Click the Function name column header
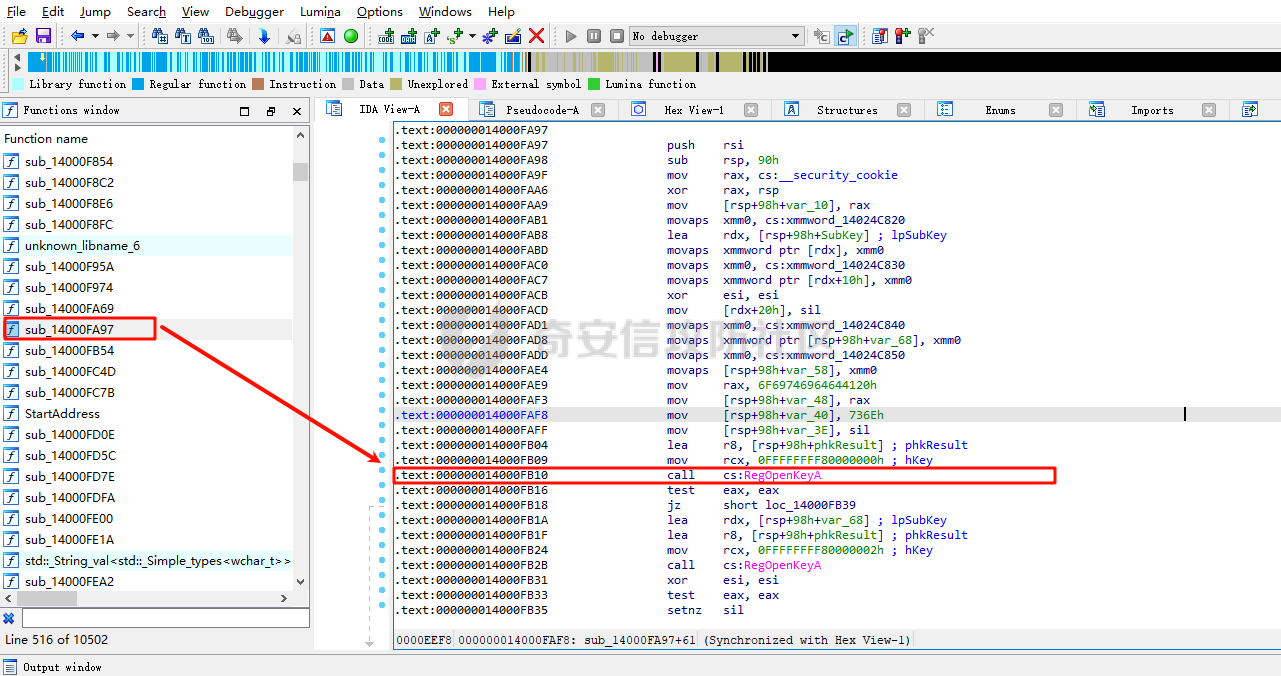The image size is (1281, 676). pos(46,139)
